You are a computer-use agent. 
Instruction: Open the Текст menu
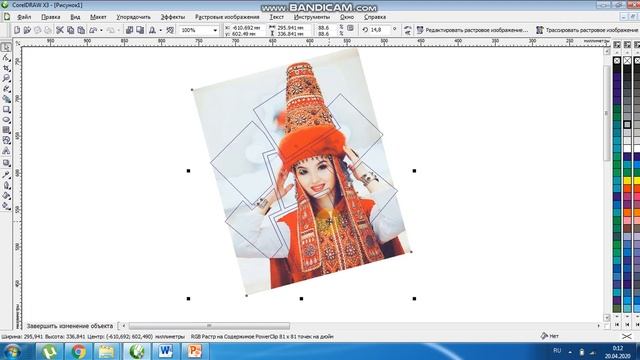point(276,17)
